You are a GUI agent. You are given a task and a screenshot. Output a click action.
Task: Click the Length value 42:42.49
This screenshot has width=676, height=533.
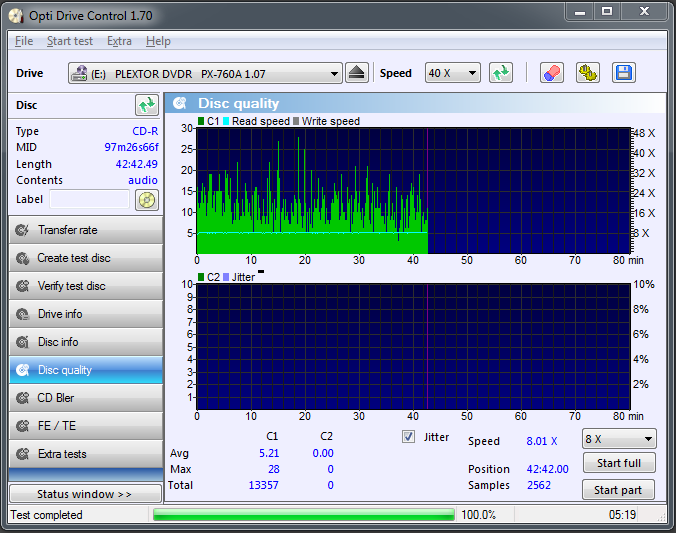click(137, 164)
